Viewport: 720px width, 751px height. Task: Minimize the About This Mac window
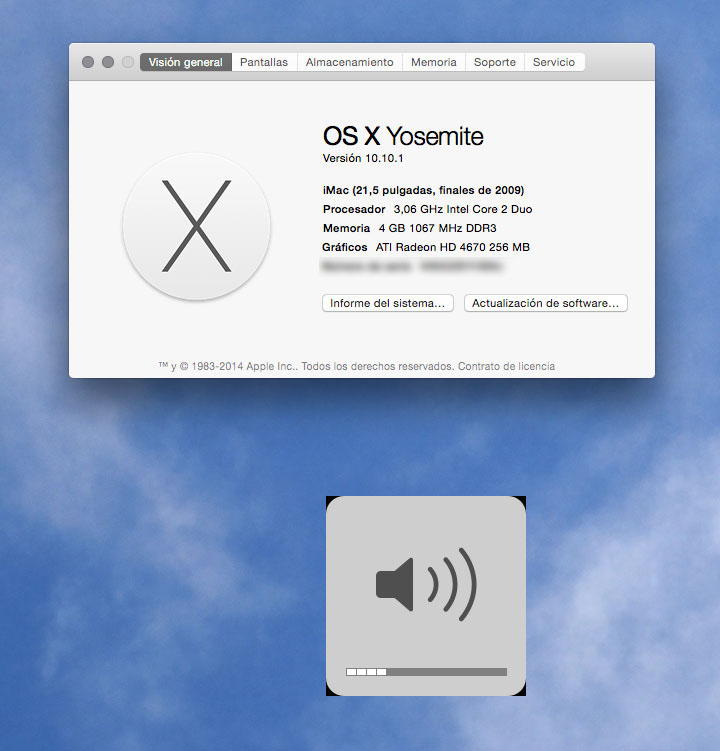(x=108, y=62)
